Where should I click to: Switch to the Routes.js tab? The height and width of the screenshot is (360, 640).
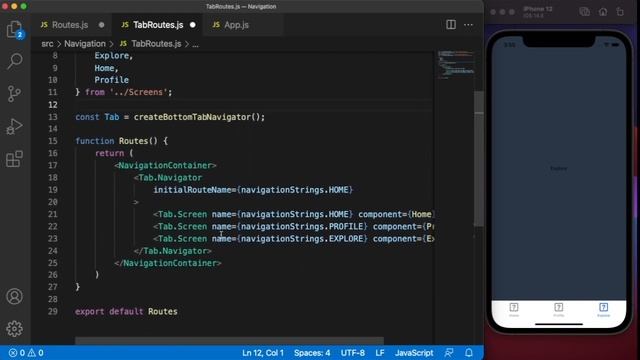[x=70, y=25]
